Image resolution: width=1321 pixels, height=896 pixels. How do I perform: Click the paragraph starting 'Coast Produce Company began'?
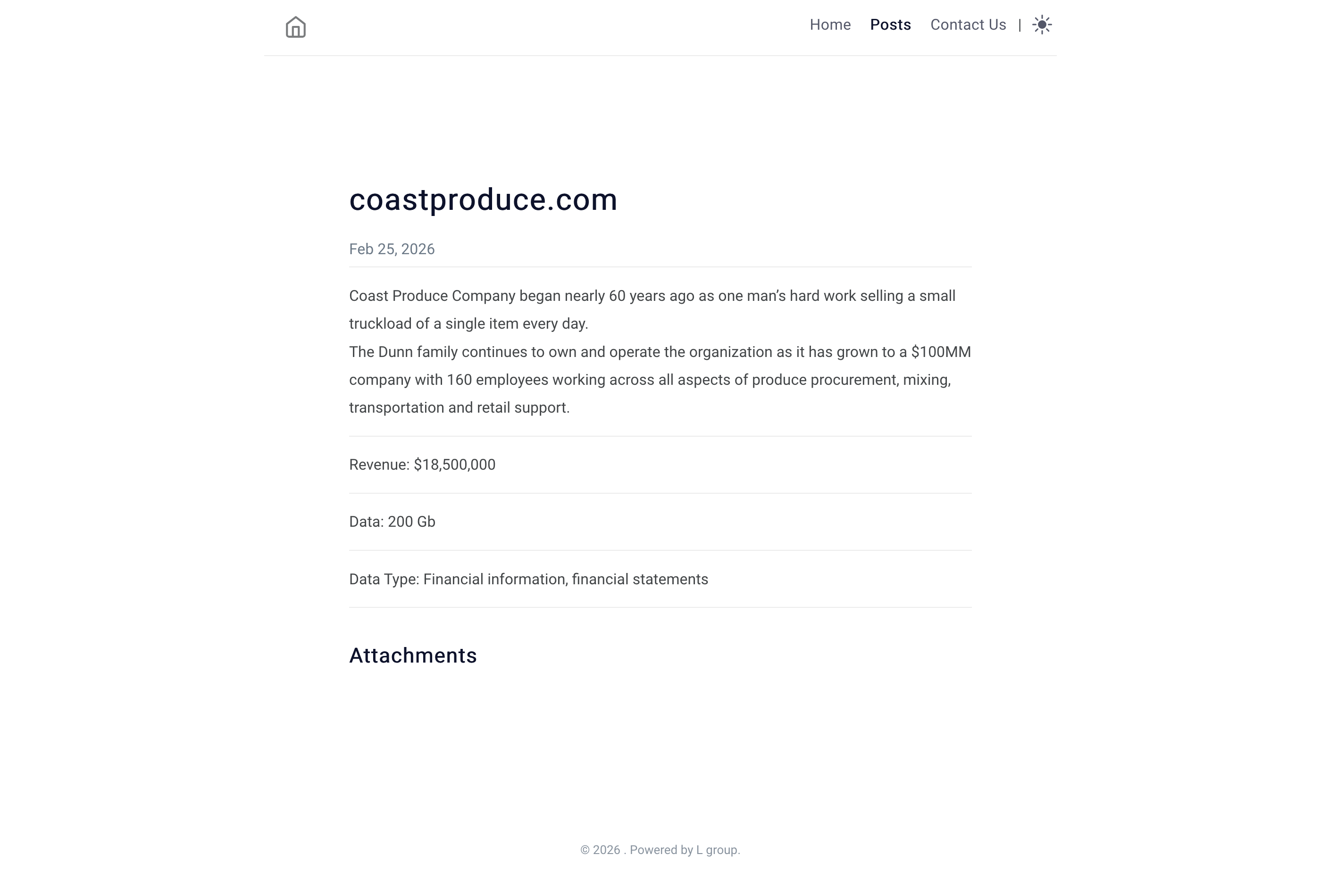click(652, 310)
